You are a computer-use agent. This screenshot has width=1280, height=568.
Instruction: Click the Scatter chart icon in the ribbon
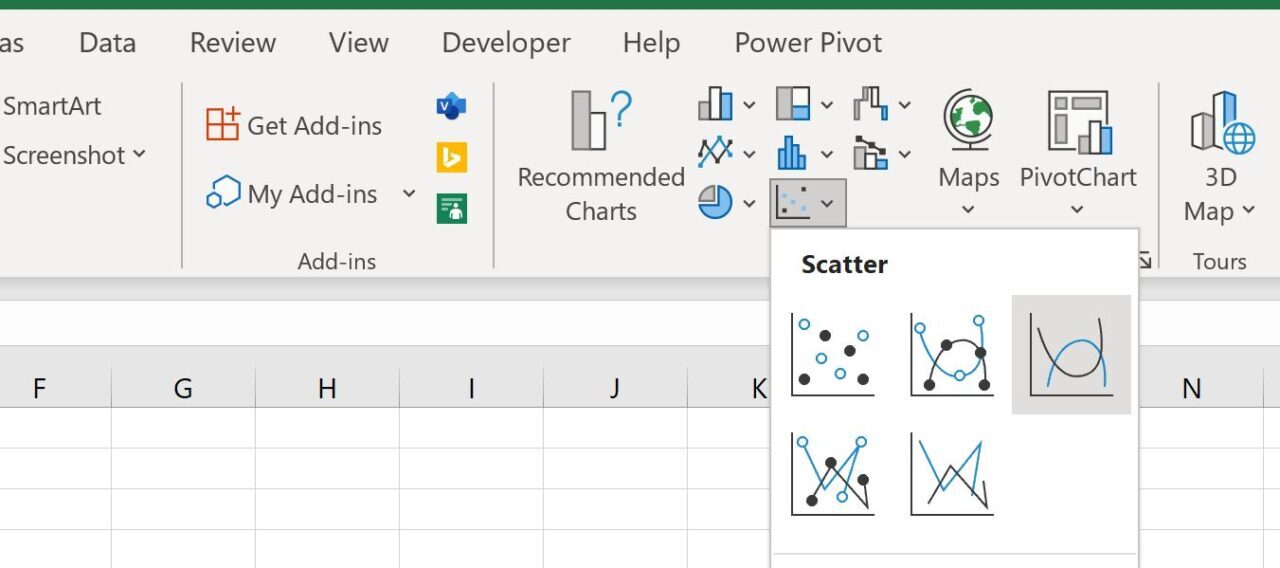point(793,203)
